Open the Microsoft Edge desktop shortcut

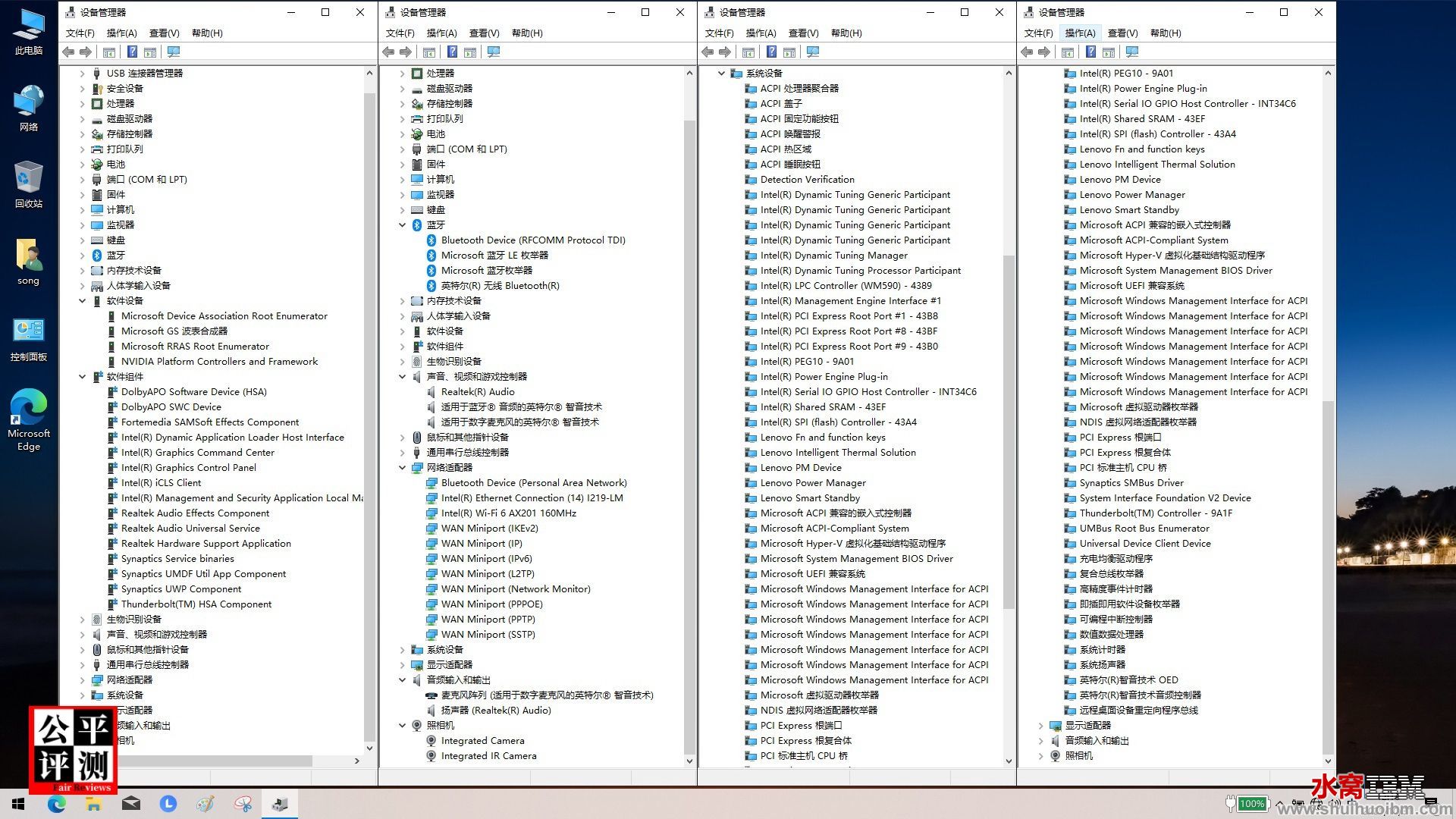29,420
